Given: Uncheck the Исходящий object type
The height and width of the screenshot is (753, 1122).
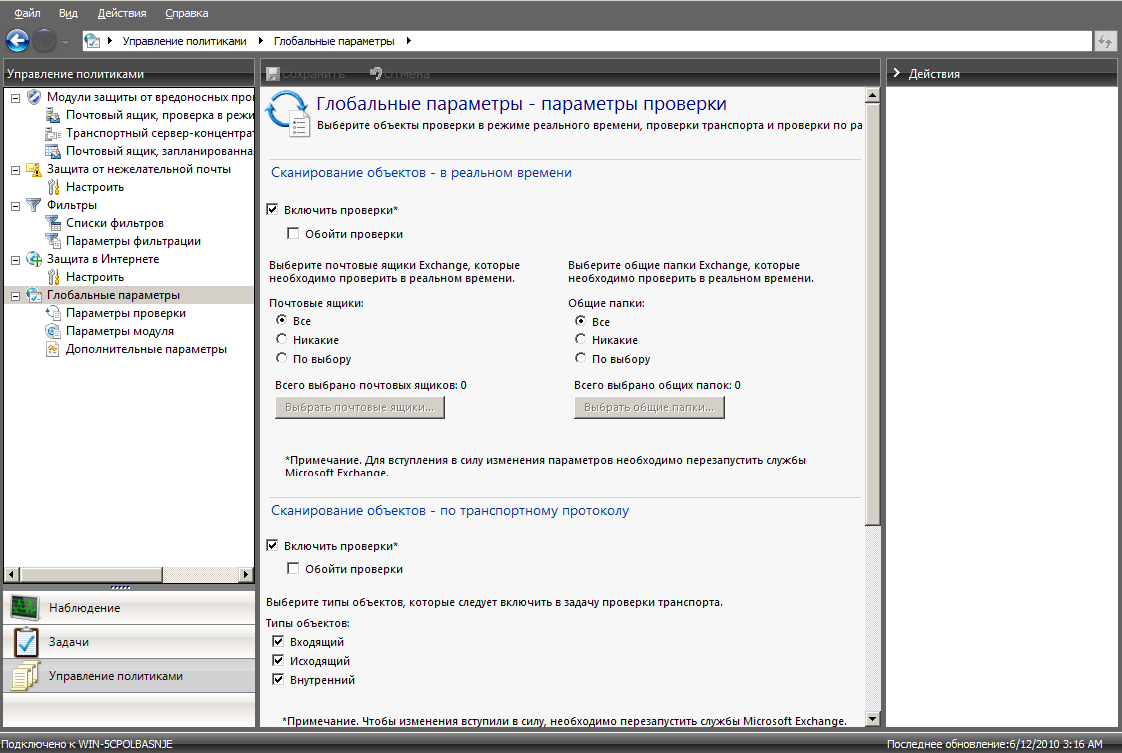Looking at the screenshot, I should (278, 660).
